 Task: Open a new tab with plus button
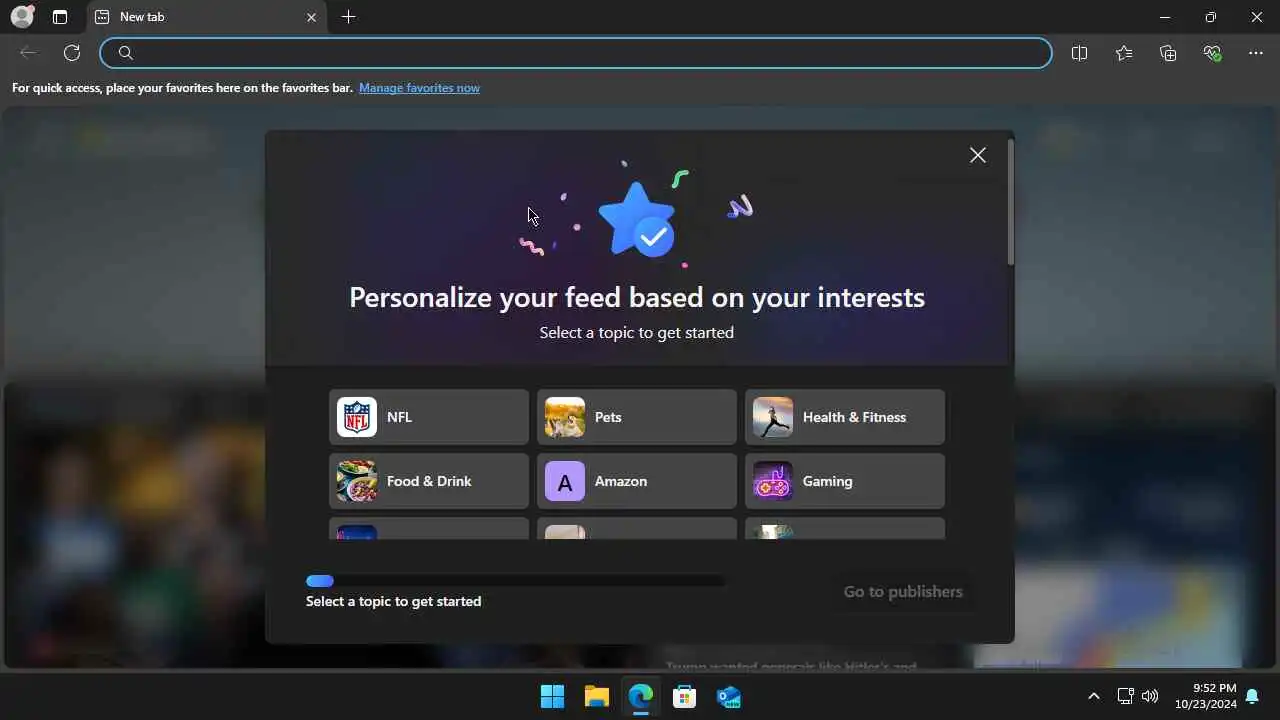348,17
